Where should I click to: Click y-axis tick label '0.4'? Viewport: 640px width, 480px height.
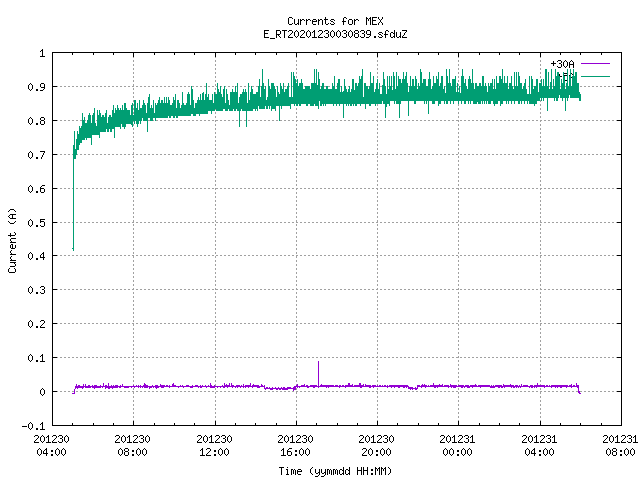coord(36,256)
